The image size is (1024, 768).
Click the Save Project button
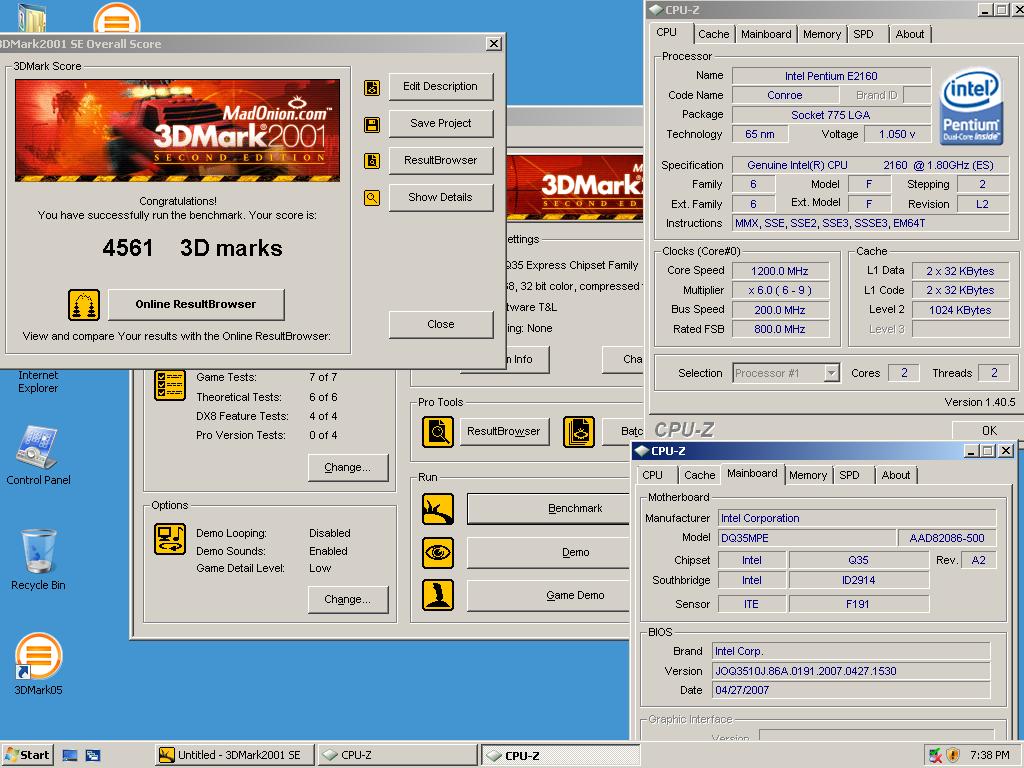441,123
